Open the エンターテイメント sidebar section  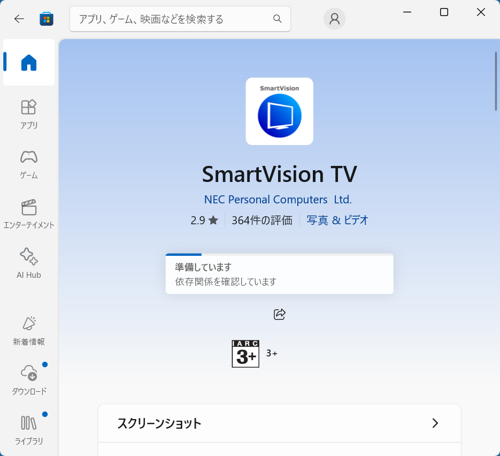pos(29,214)
